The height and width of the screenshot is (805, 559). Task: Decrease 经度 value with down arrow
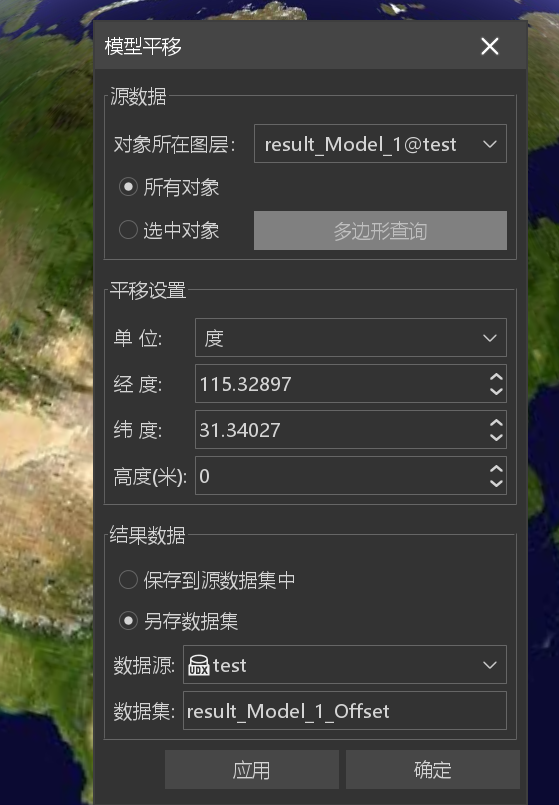click(496, 391)
